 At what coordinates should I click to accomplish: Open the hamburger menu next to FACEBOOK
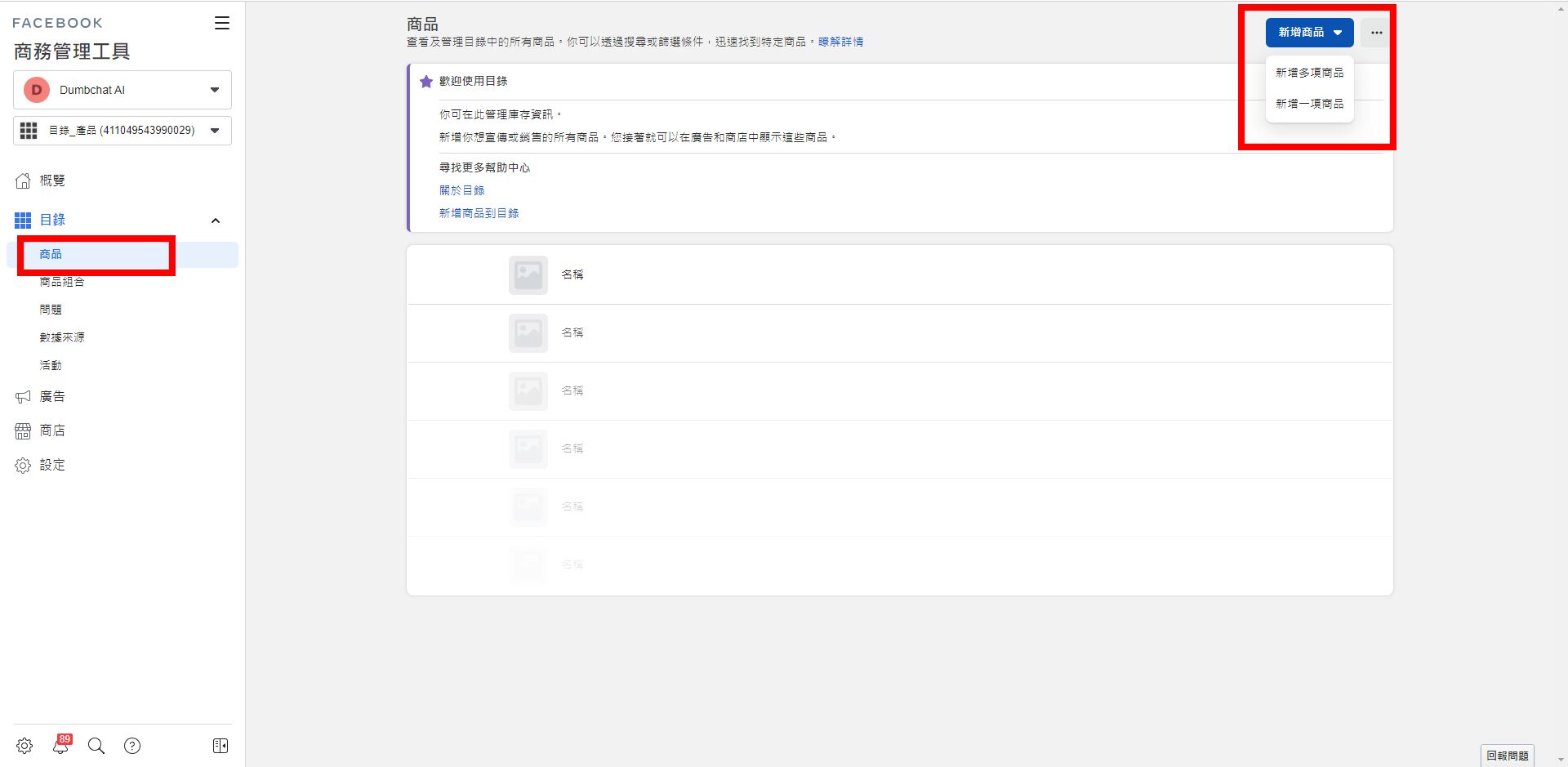(222, 23)
